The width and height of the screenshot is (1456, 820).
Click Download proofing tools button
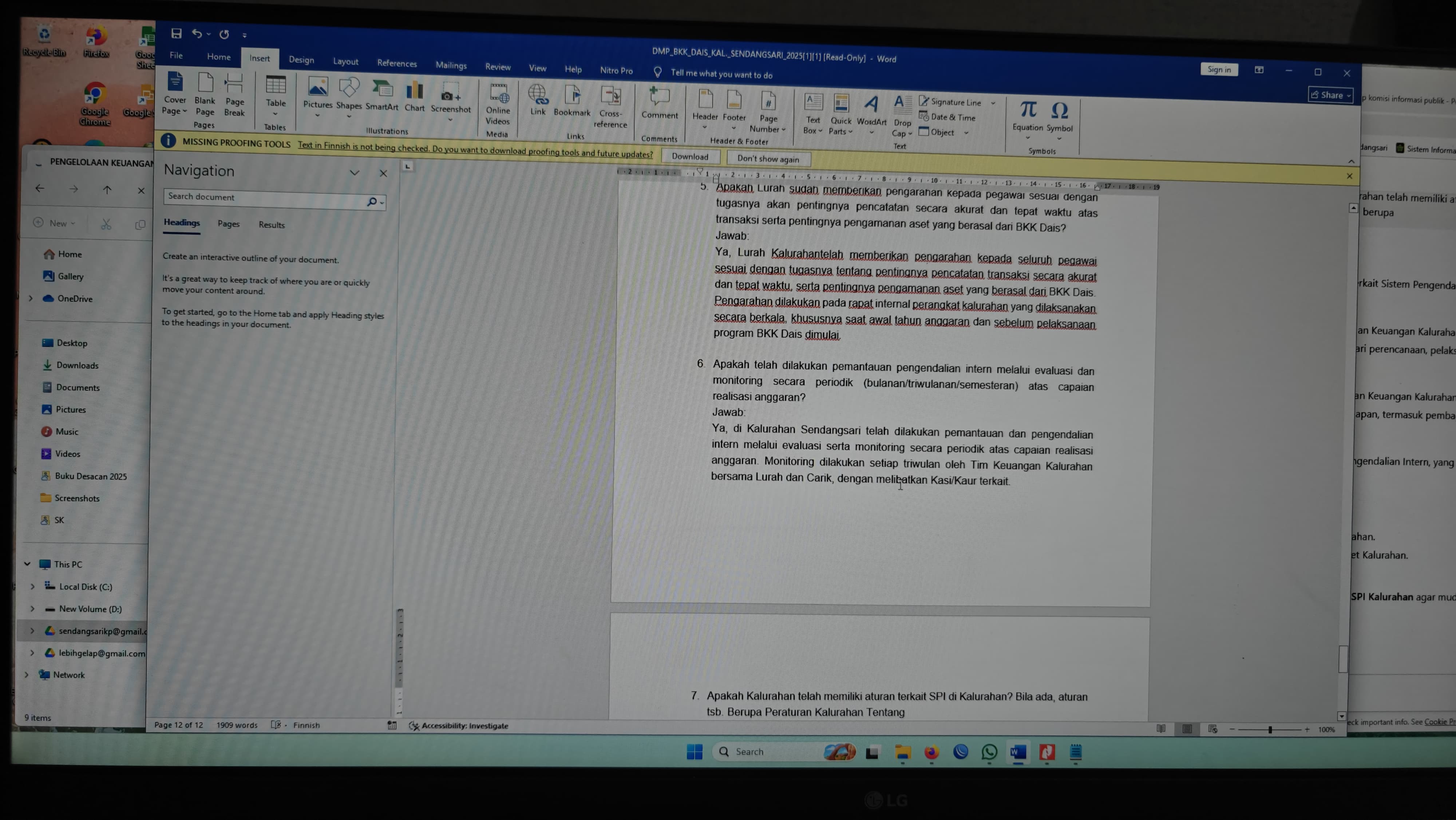pos(689,157)
